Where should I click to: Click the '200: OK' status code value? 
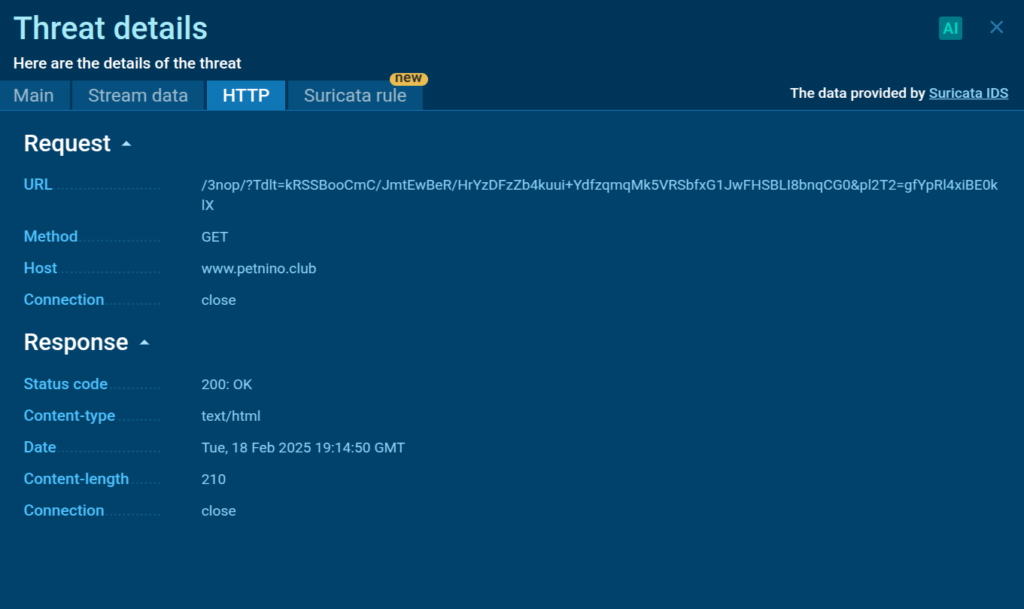[x=226, y=384]
